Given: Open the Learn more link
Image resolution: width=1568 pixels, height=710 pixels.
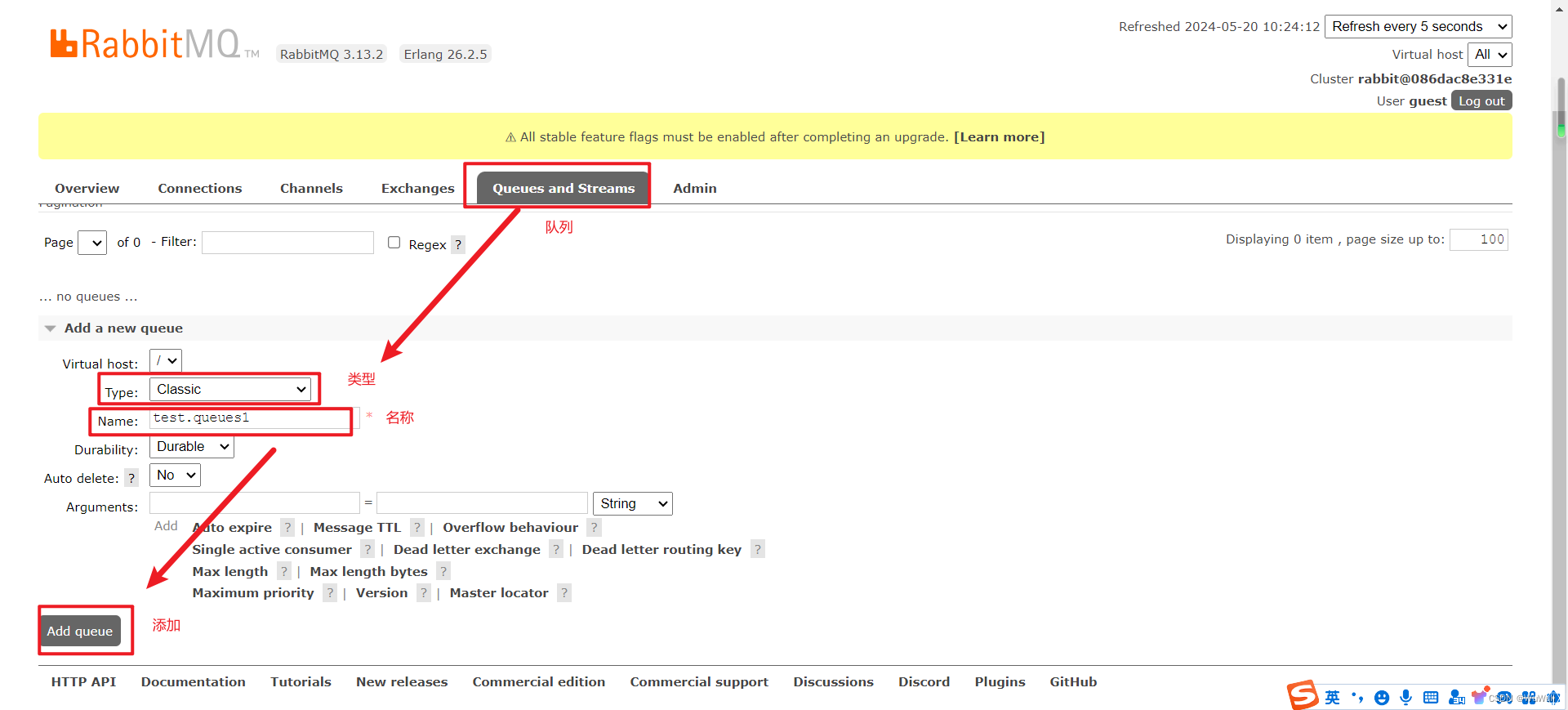Looking at the screenshot, I should pos(1000,136).
